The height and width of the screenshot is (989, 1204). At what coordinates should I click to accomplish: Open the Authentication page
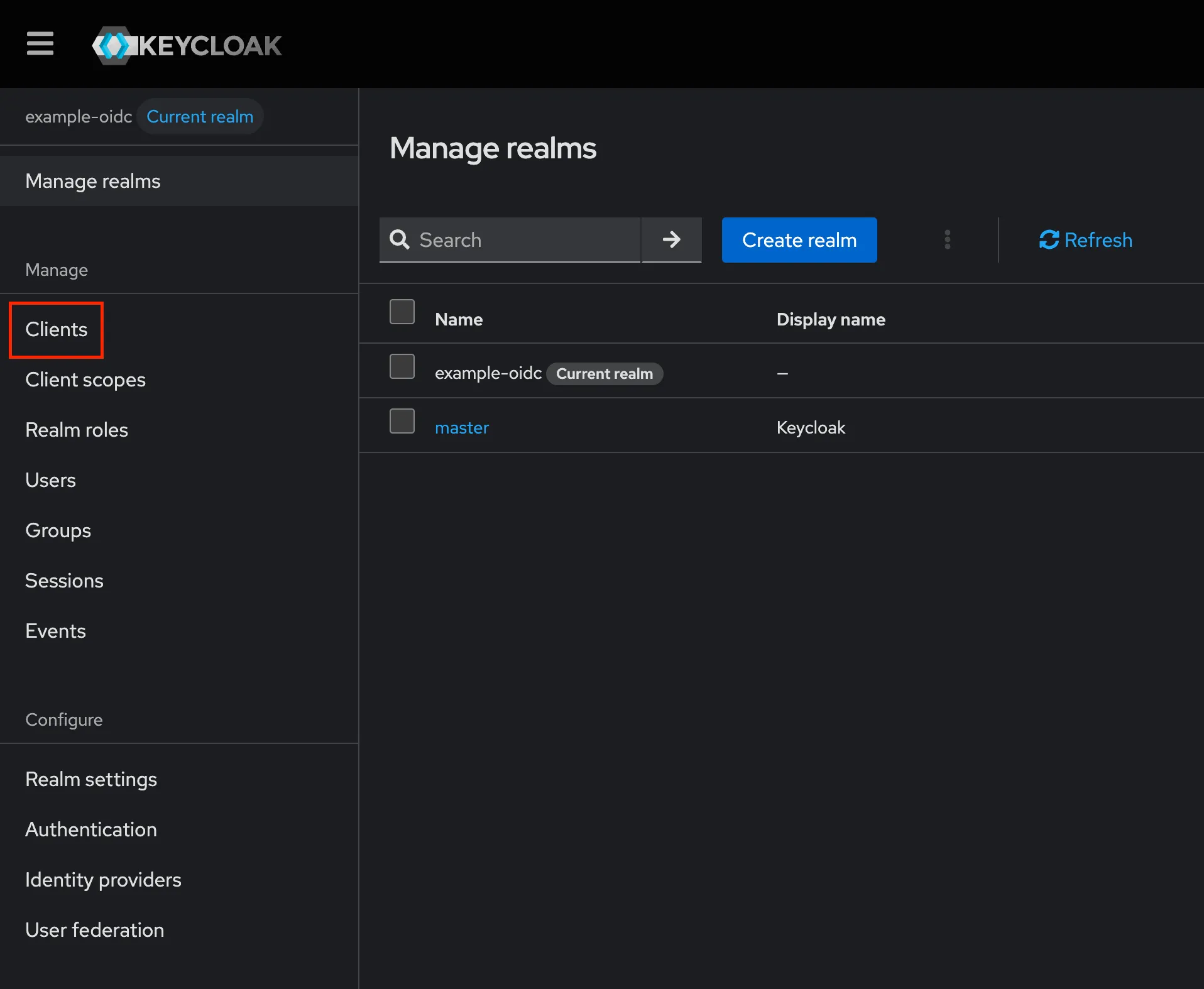tap(90, 829)
